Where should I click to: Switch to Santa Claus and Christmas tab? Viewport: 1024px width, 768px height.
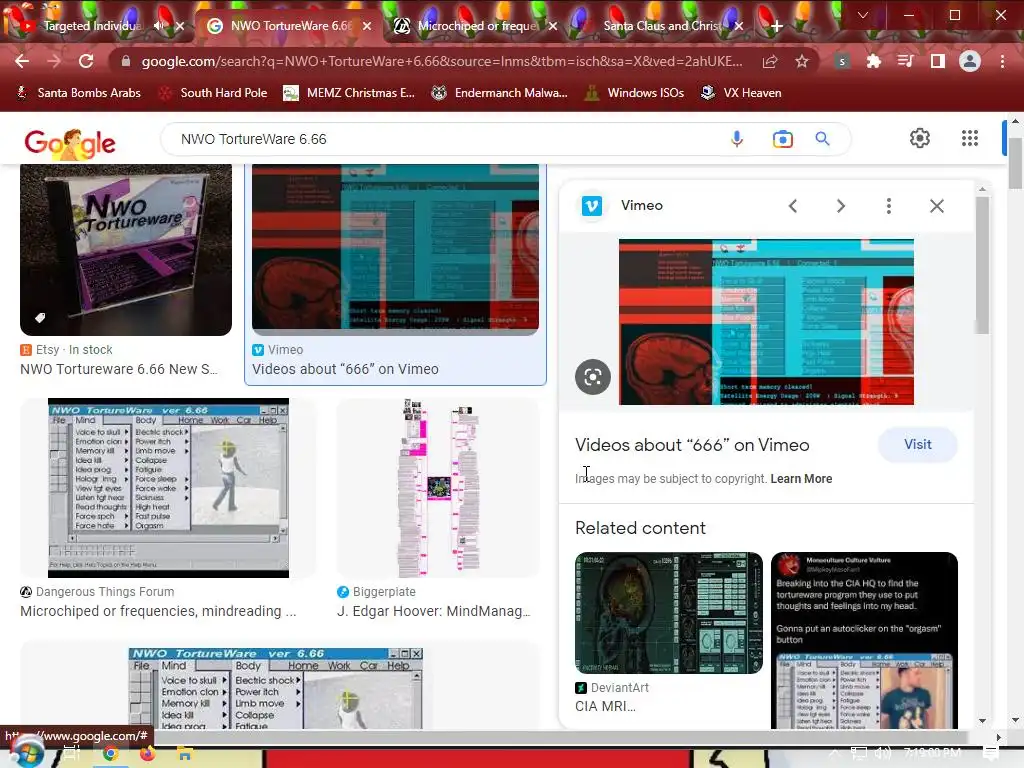[x=661, y=26]
